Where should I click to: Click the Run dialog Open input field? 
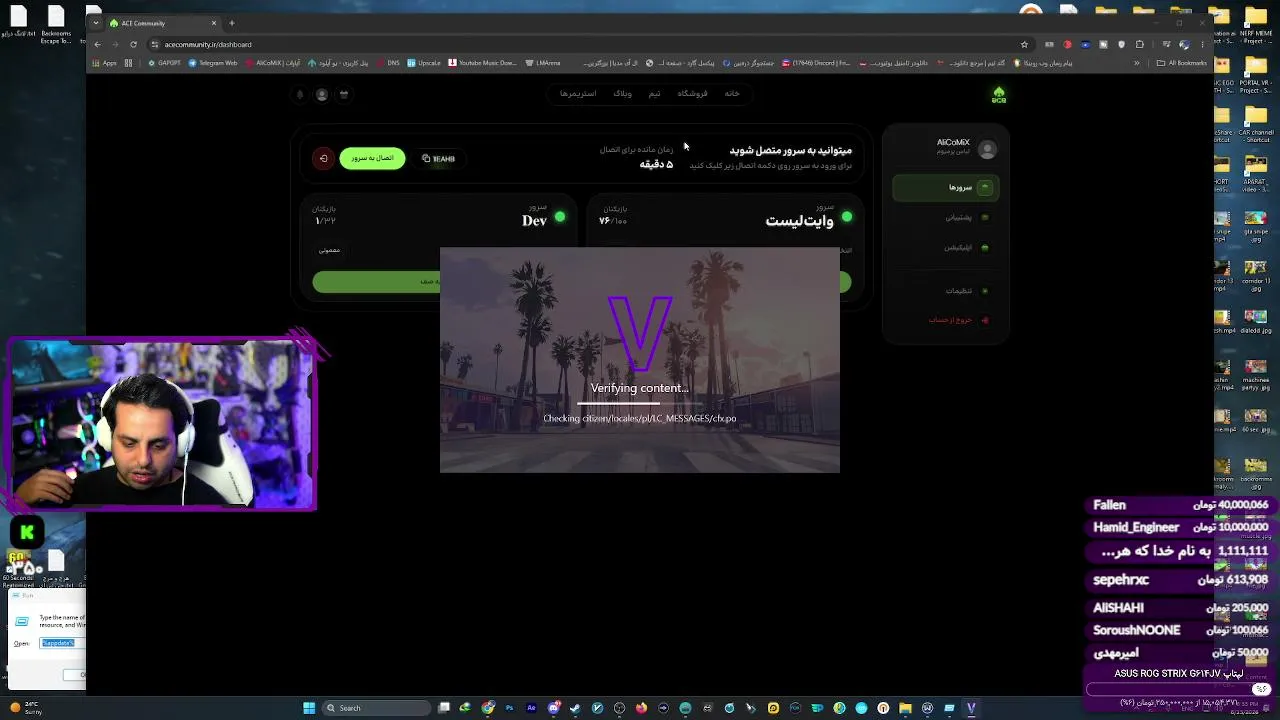tap(62, 643)
